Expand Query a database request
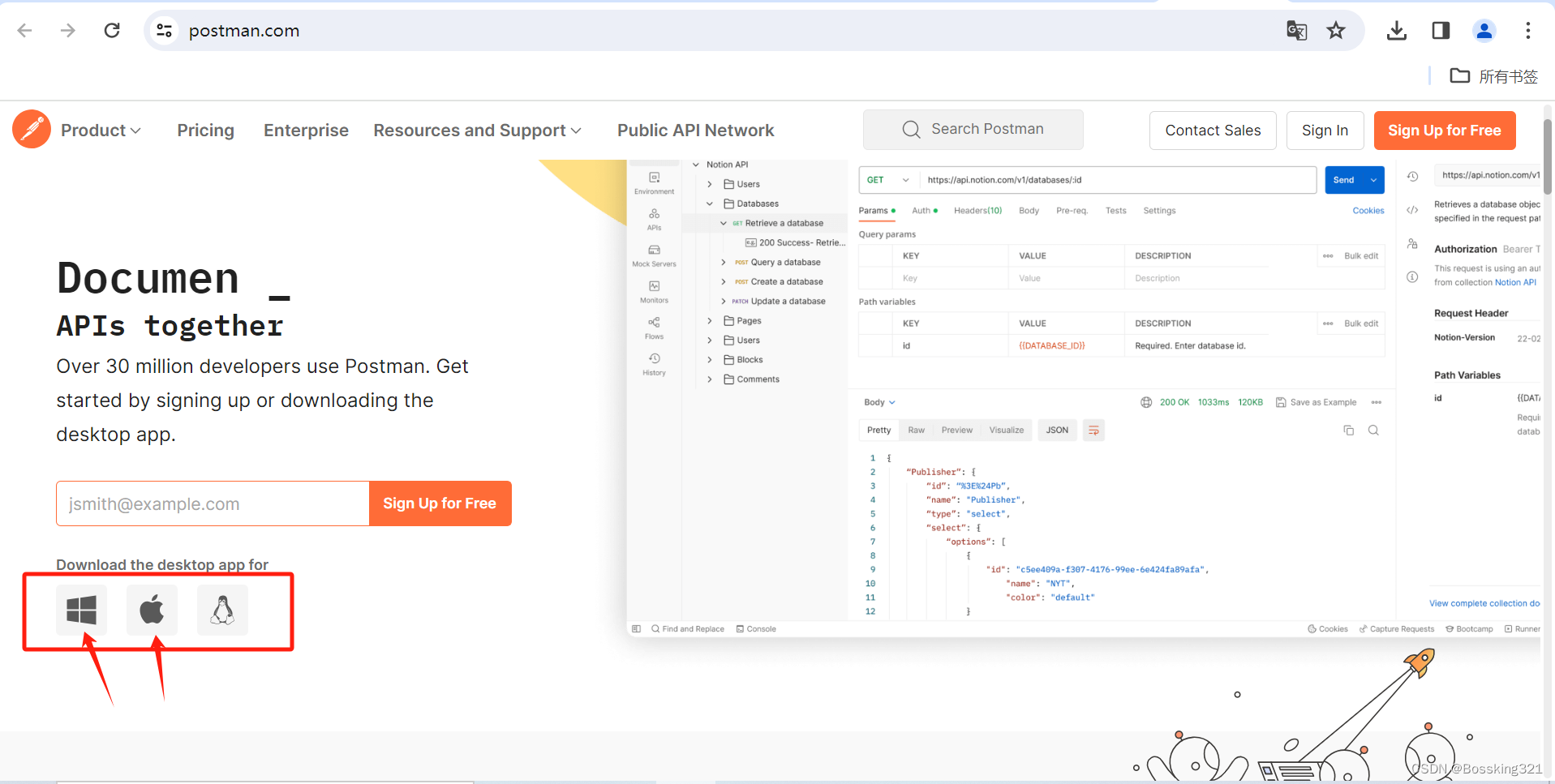Viewport: 1555px width, 784px height. (724, 263)
